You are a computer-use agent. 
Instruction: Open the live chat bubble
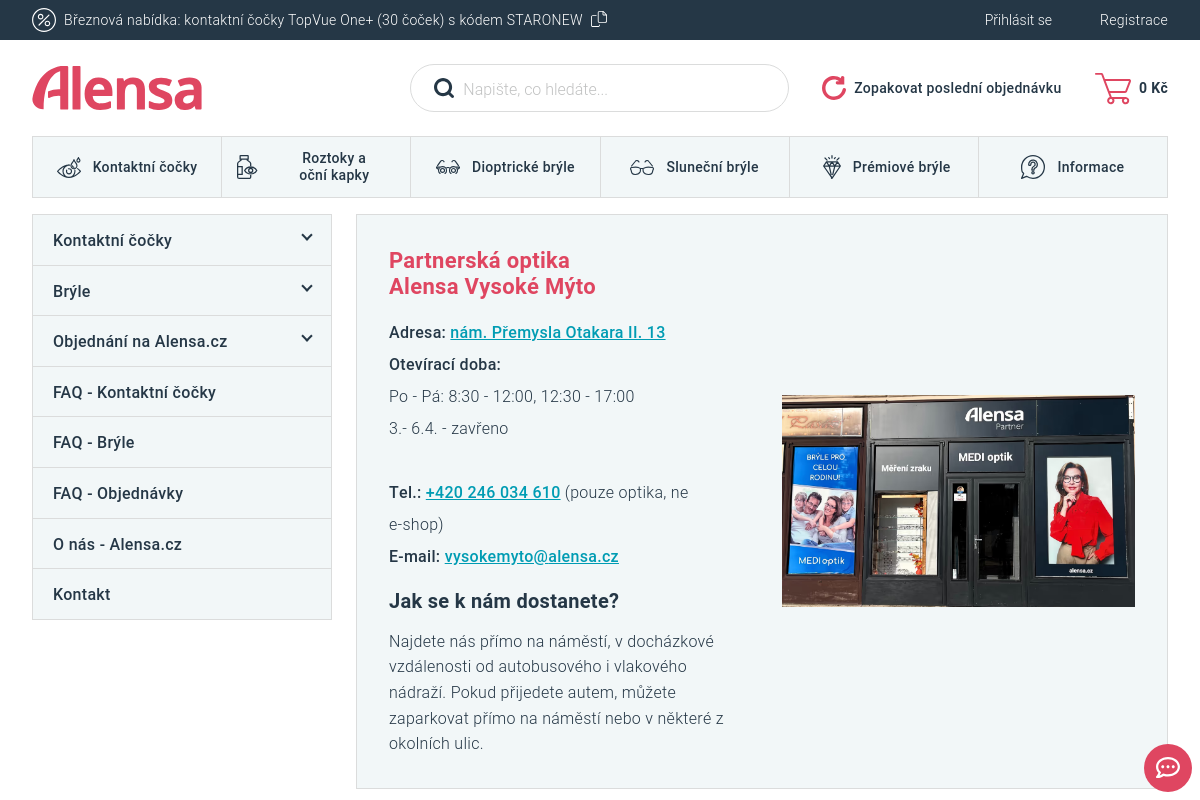[1167, 767]
